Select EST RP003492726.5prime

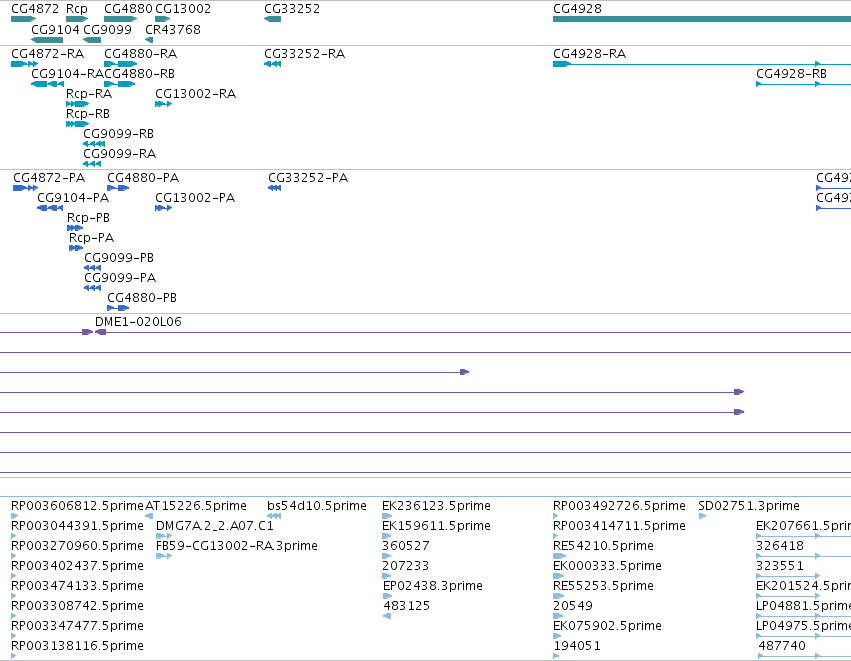tap(619, 506)
